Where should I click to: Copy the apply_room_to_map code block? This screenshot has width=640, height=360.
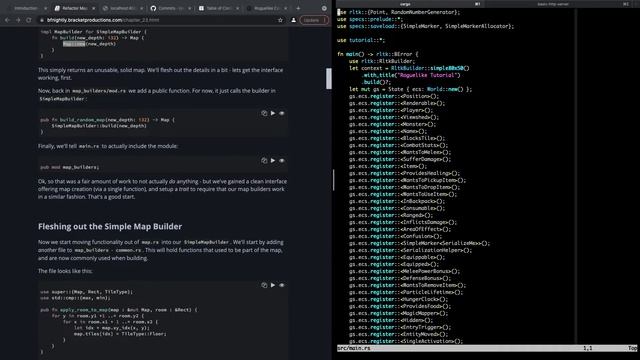(264, 285)
